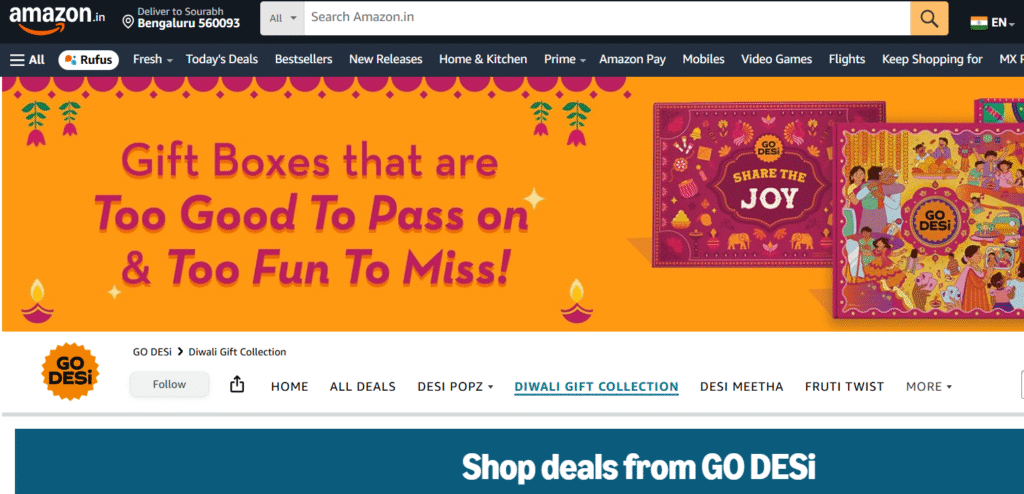Click the India flag language icon
1024x494 pixels.
tap(978, 23)
